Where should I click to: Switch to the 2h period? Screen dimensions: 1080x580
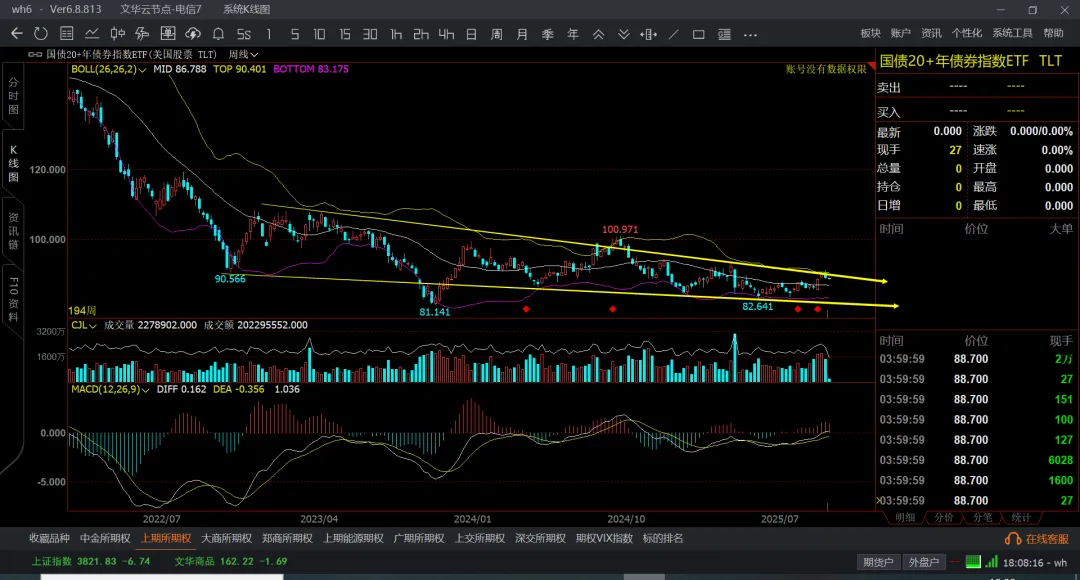click(421, 34)
